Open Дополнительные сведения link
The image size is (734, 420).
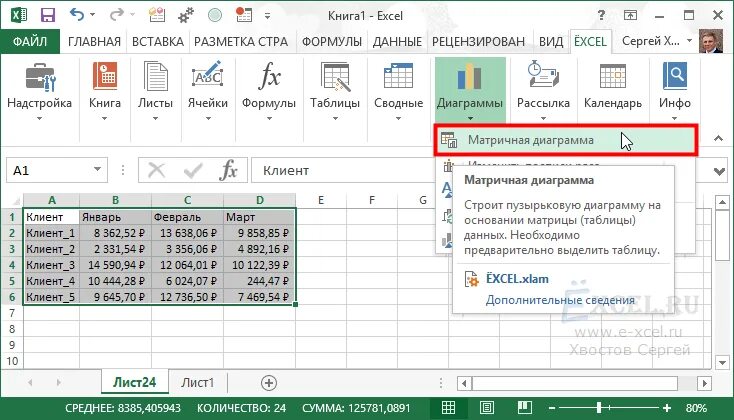pos(560,300)
